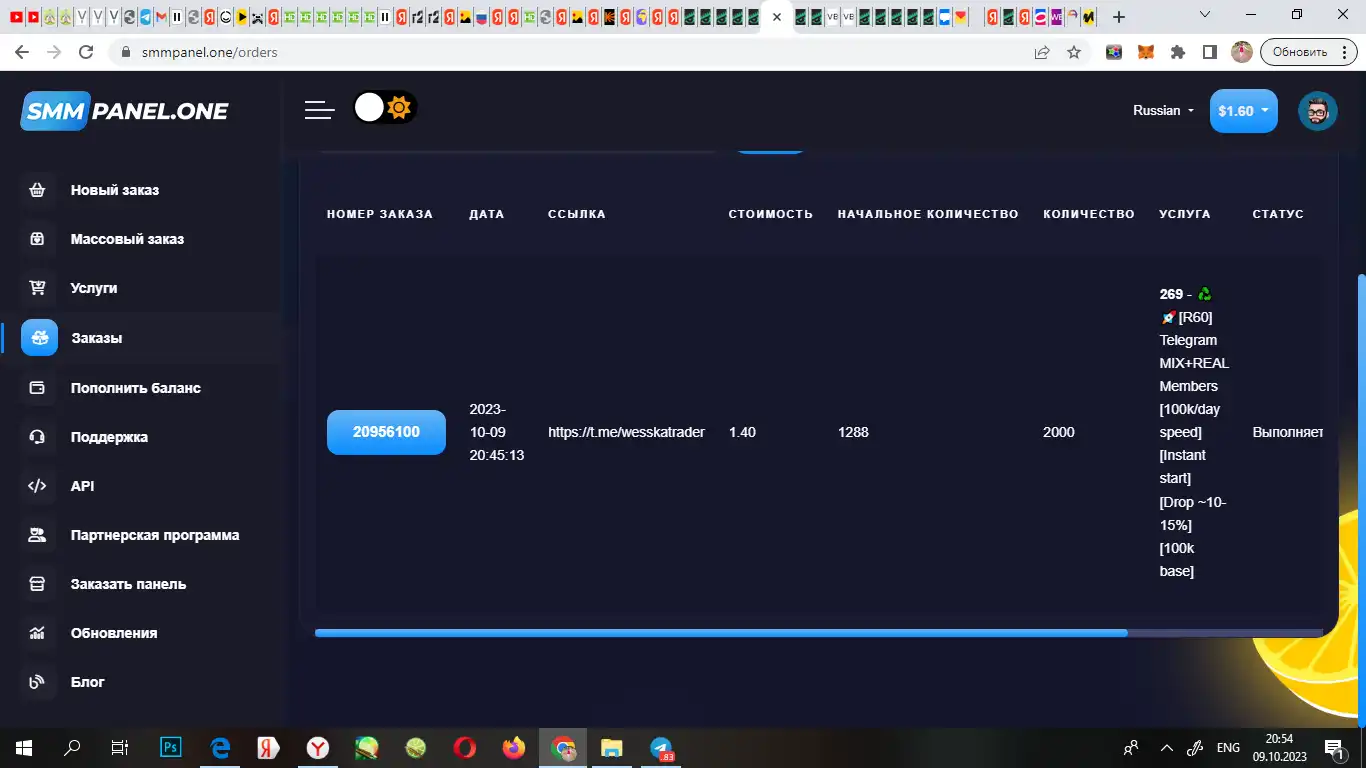Click the Заказы sidebar icon

[40, 338]
